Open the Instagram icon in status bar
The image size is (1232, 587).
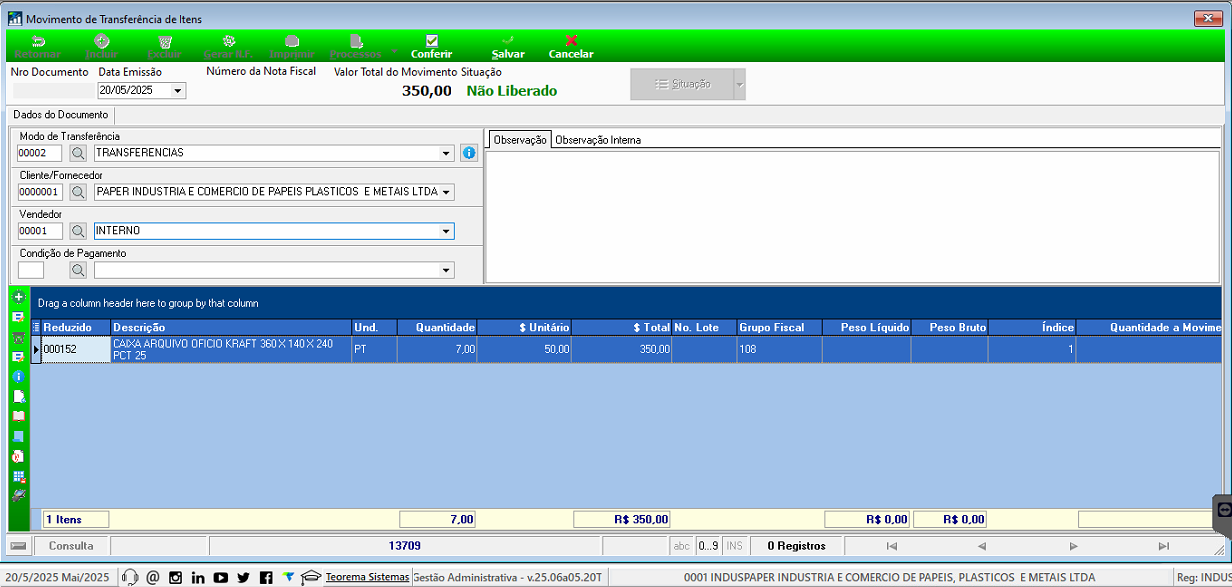(x=175, y=577)
